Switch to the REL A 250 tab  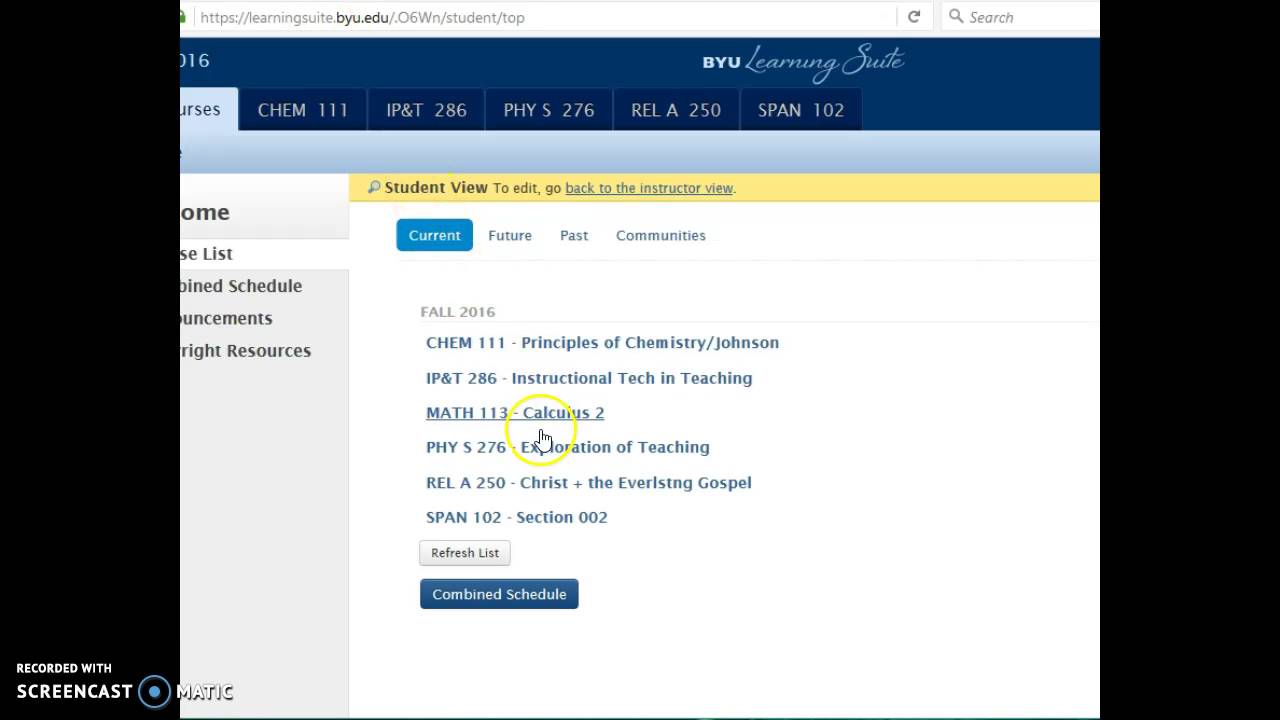pos(676,110)
